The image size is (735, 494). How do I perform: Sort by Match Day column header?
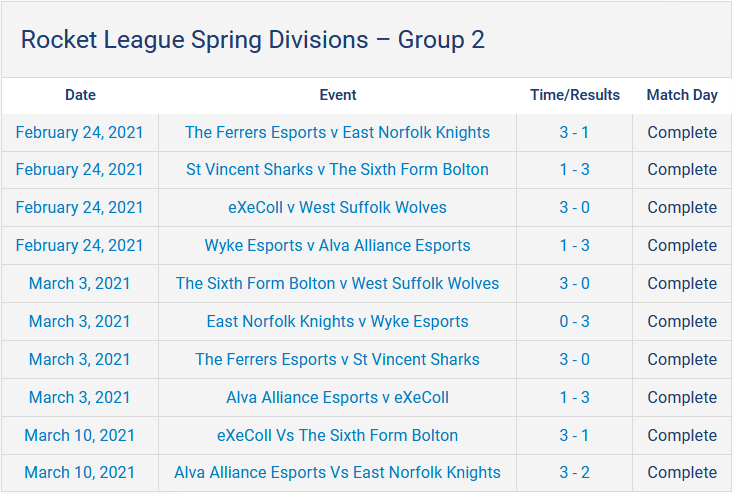682,95
